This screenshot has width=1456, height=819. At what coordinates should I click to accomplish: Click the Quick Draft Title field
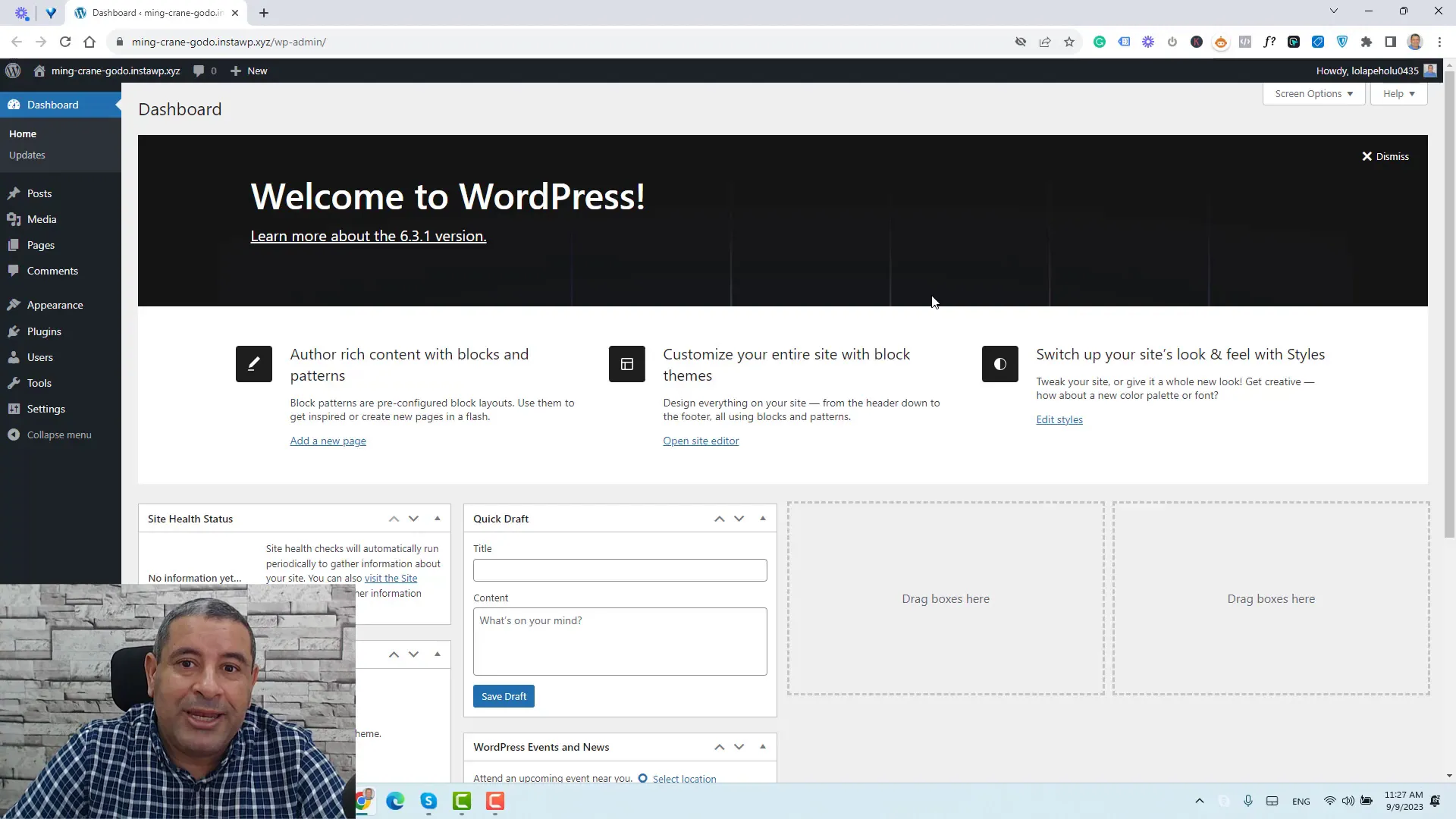[x=620, y=570]
